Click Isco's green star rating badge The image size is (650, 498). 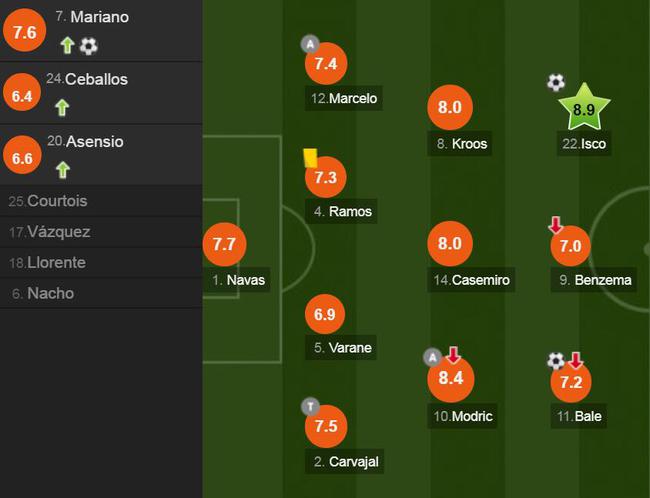point(584,108)
